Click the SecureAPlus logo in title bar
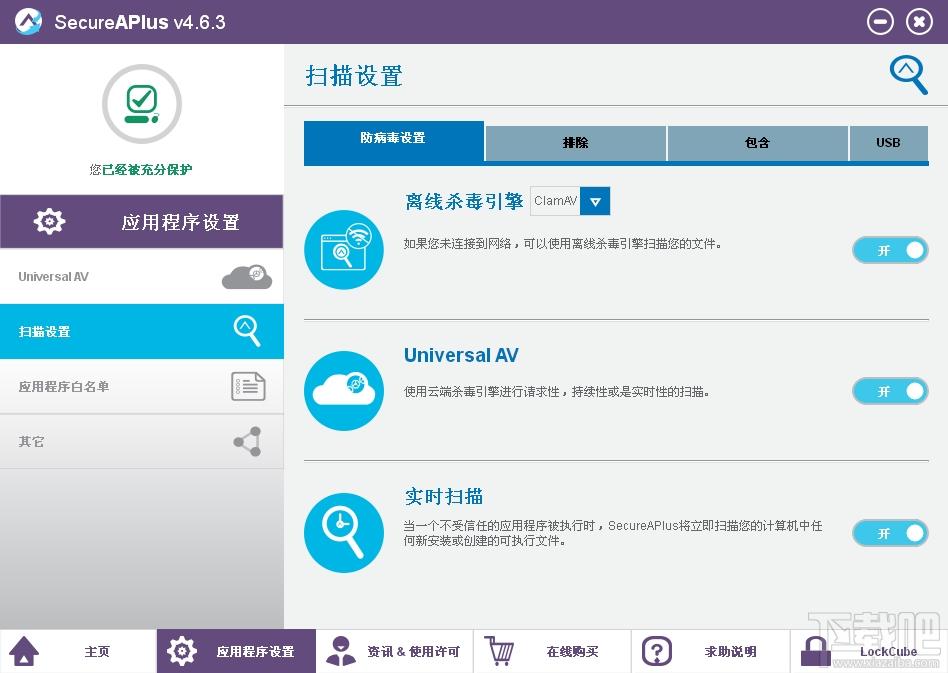Screen dimensions: 948x673 coord(28,22)
